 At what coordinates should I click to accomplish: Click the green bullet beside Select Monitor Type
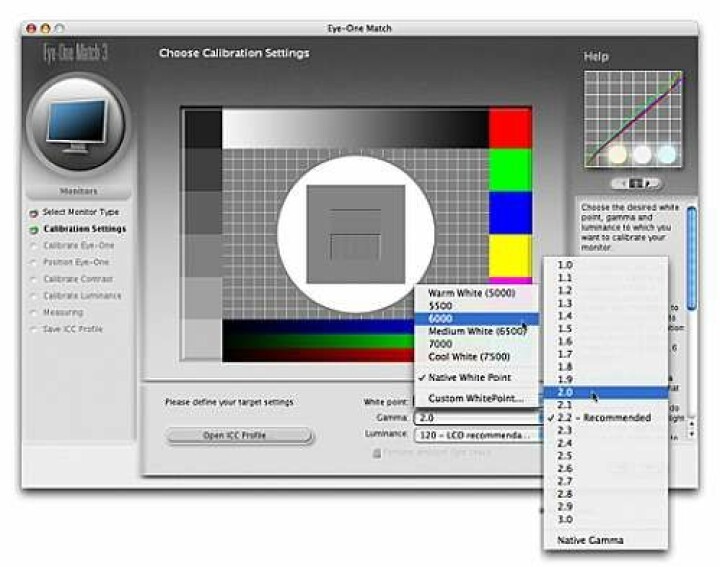[33, 213]
